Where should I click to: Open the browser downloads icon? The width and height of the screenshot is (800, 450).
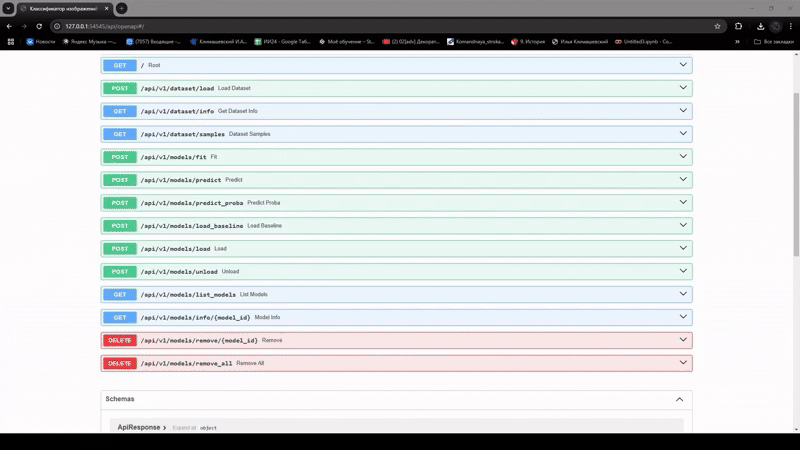[761, 26]
